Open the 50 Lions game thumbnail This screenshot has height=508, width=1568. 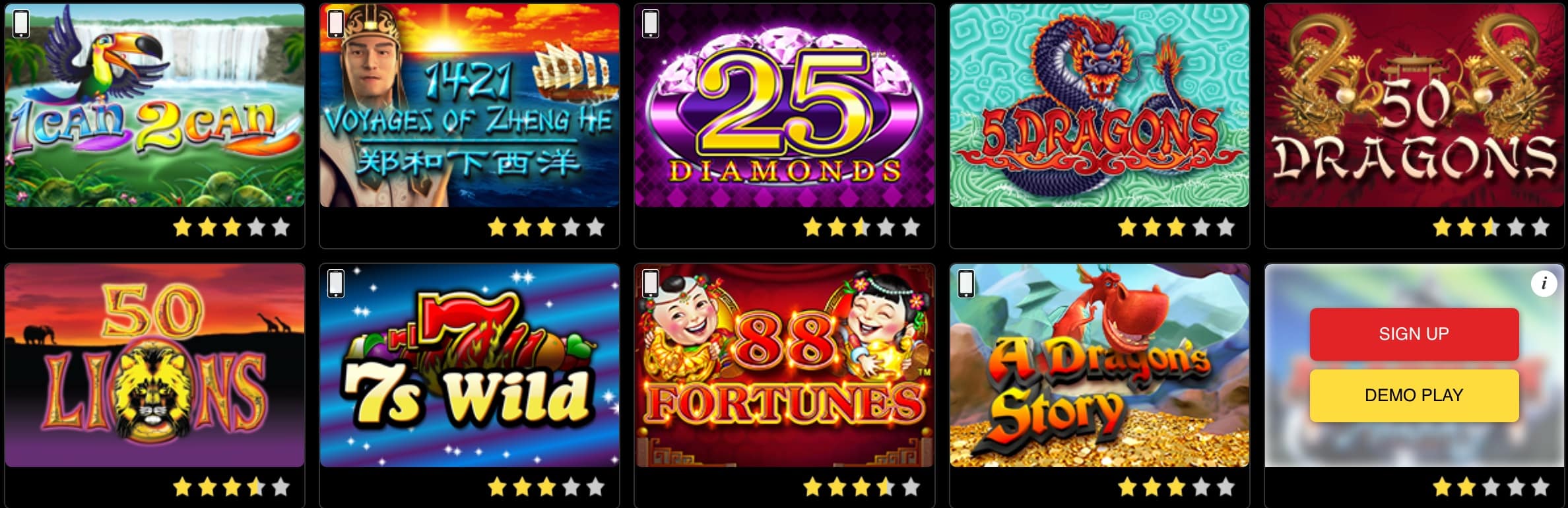coord(154,365)
